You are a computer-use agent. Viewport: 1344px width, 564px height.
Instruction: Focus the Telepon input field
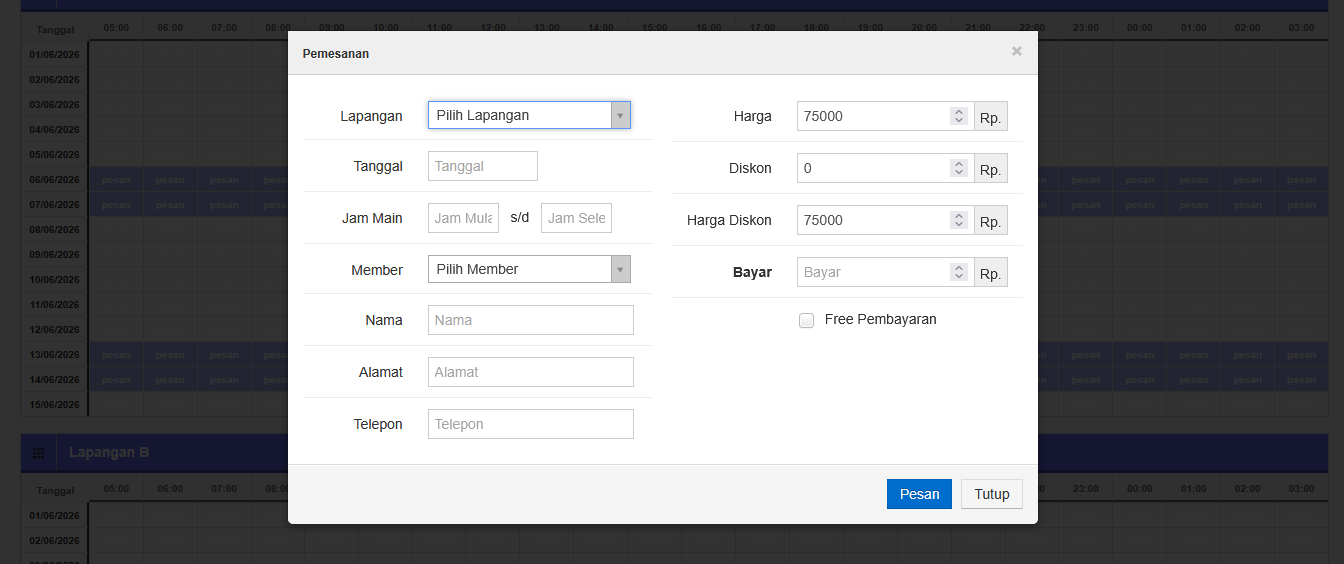531,424
